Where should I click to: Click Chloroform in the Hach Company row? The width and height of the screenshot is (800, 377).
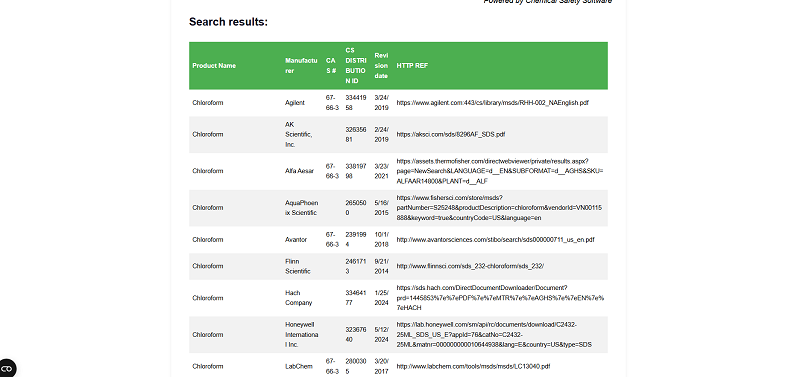click(208, 298)
